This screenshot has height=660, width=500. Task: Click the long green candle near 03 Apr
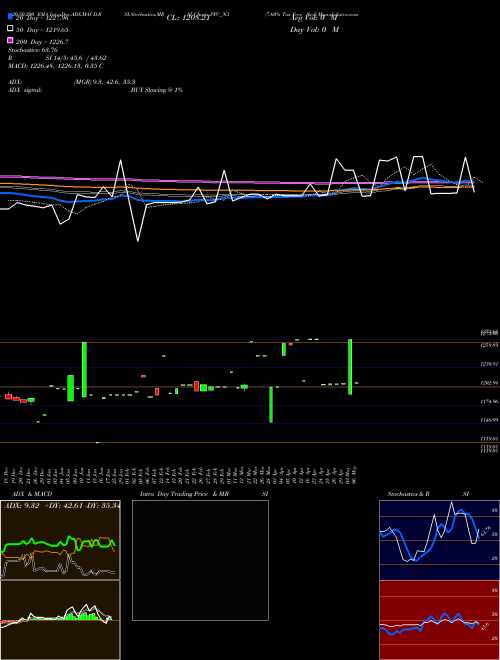point(271,405)
